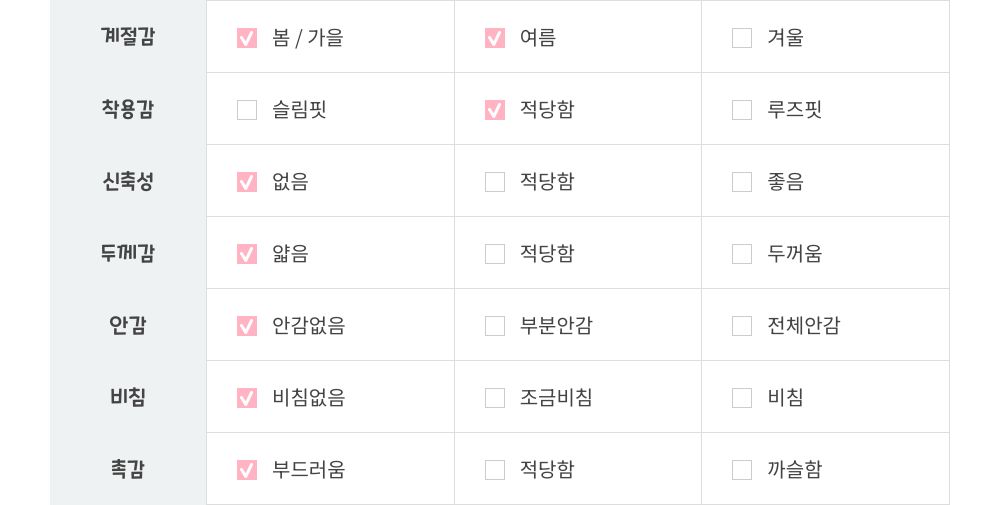Uncheck 없음 in the 신축성 row

(x=247, y=182)
